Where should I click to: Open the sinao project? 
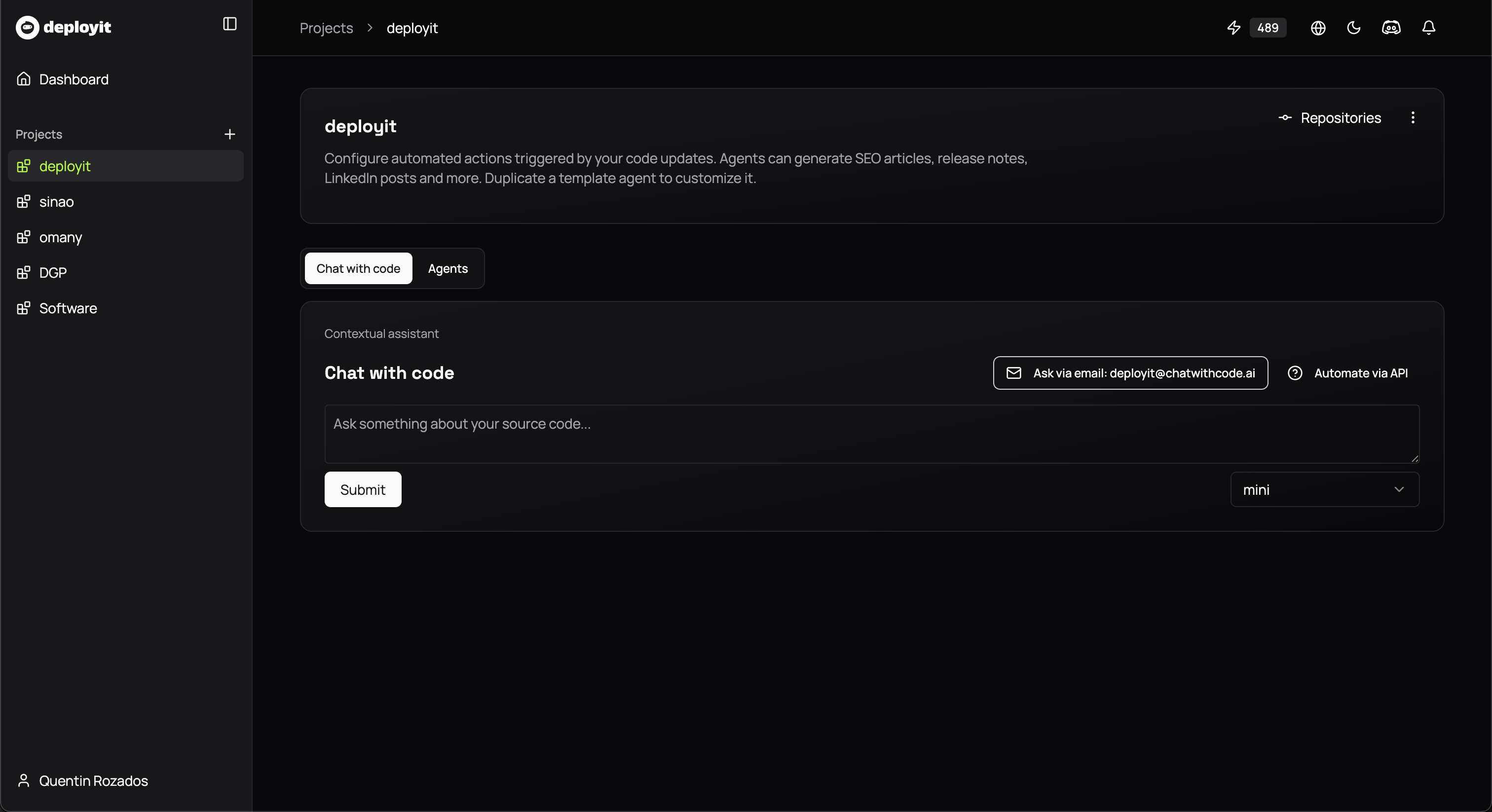56,202
